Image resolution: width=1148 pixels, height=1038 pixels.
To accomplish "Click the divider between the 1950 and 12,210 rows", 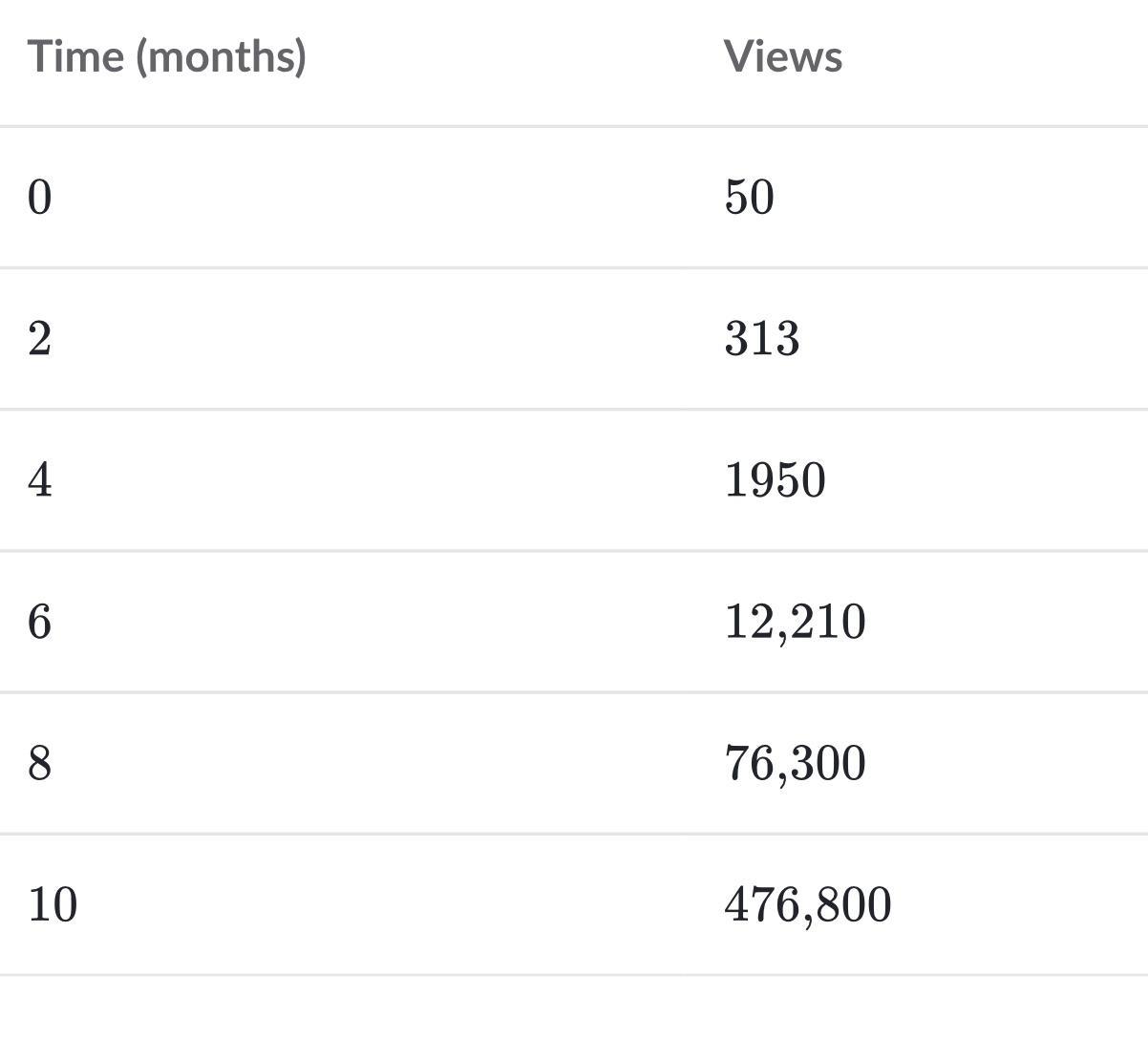I will [x=574, y=550].
